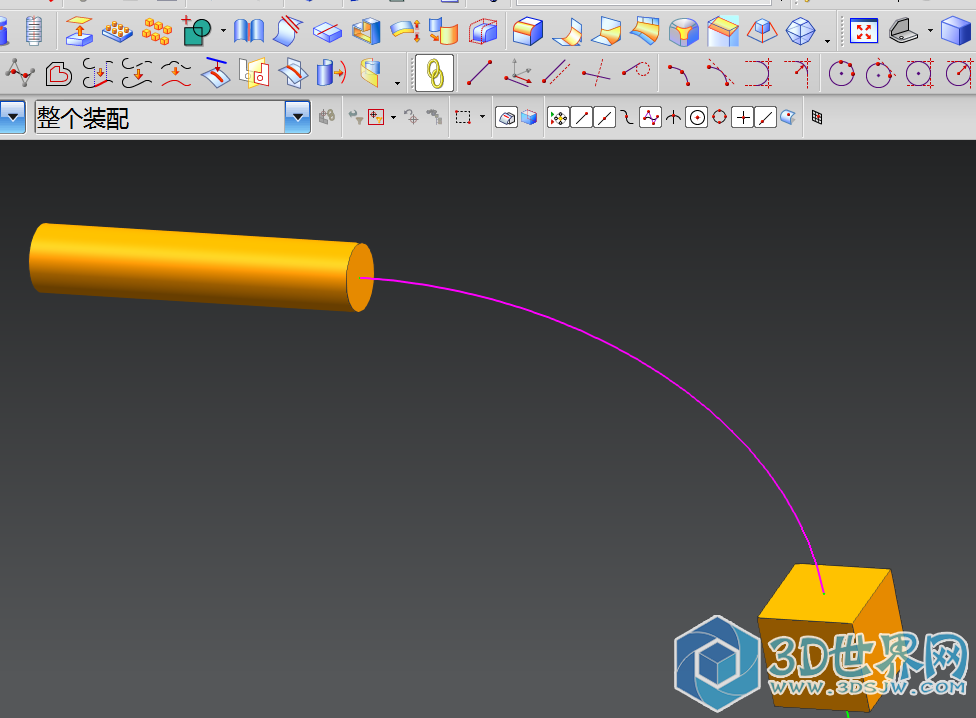
Task: Toggle Point on Face snap
Action: [787, 117]
